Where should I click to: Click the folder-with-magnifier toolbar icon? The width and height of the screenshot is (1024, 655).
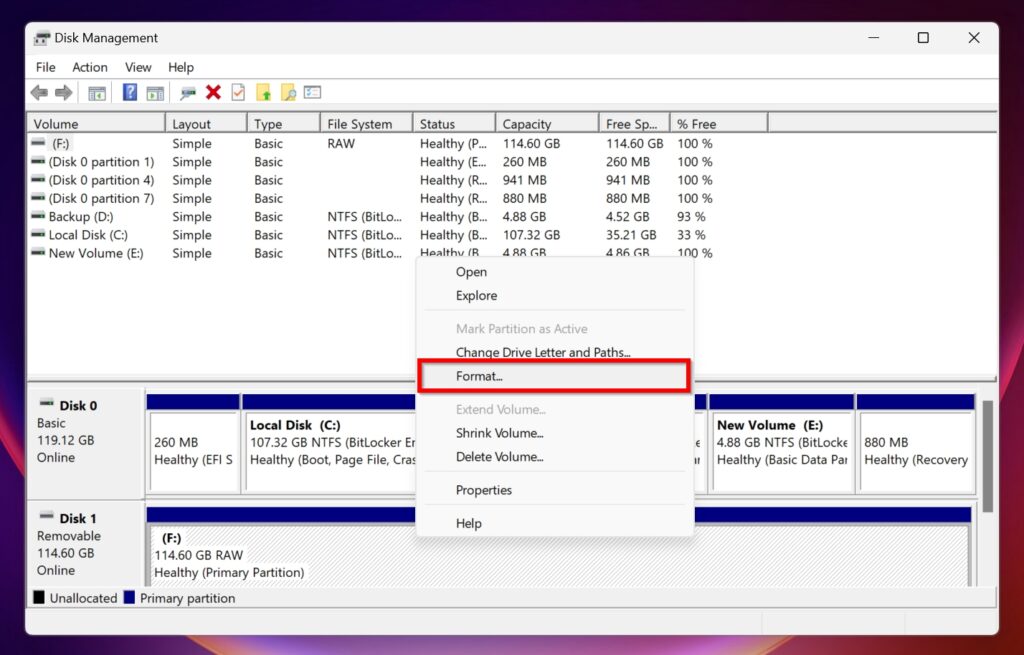tap(291, 92)
